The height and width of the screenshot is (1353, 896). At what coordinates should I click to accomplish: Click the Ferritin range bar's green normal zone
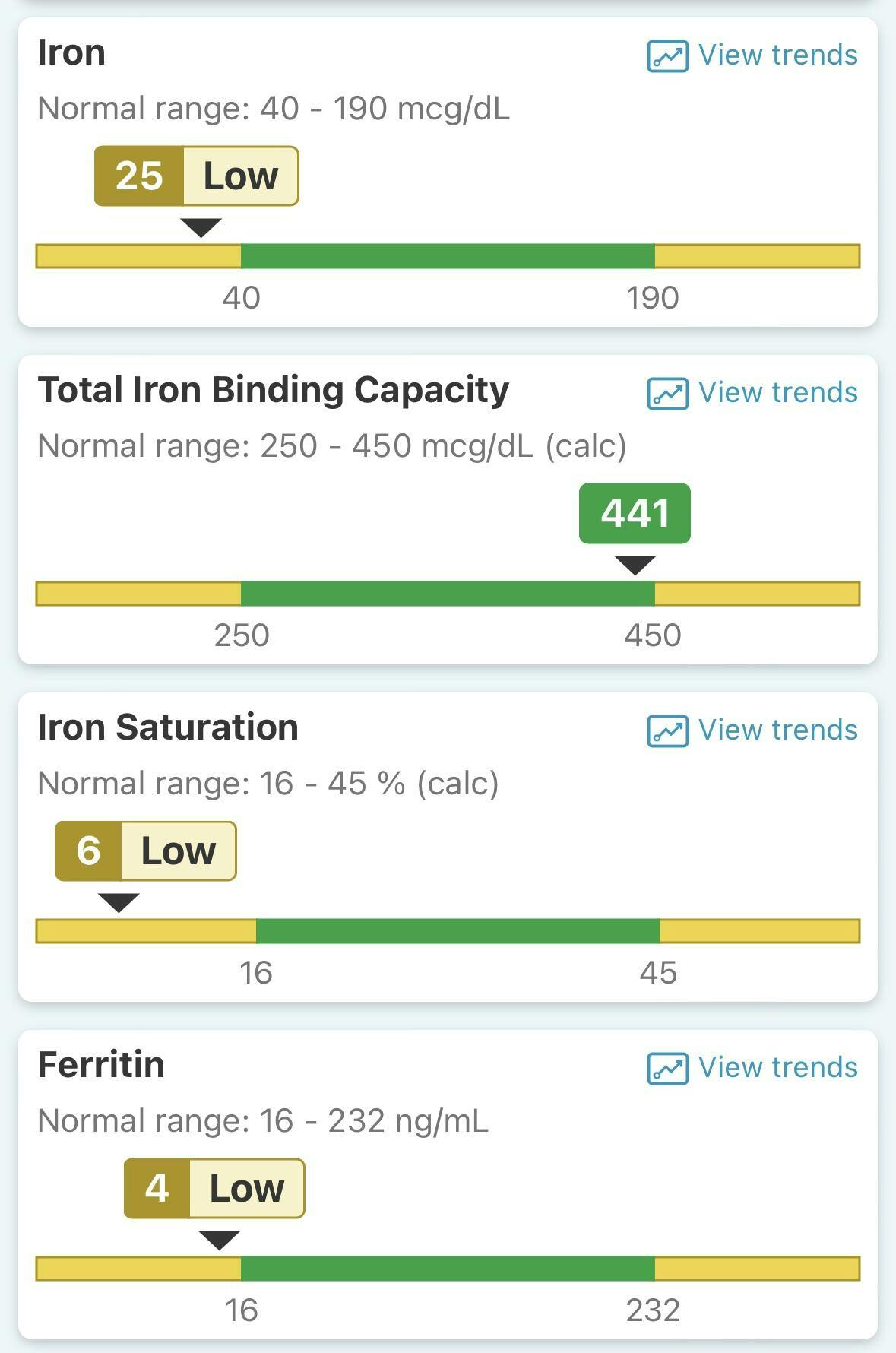tap(448, 1269)
